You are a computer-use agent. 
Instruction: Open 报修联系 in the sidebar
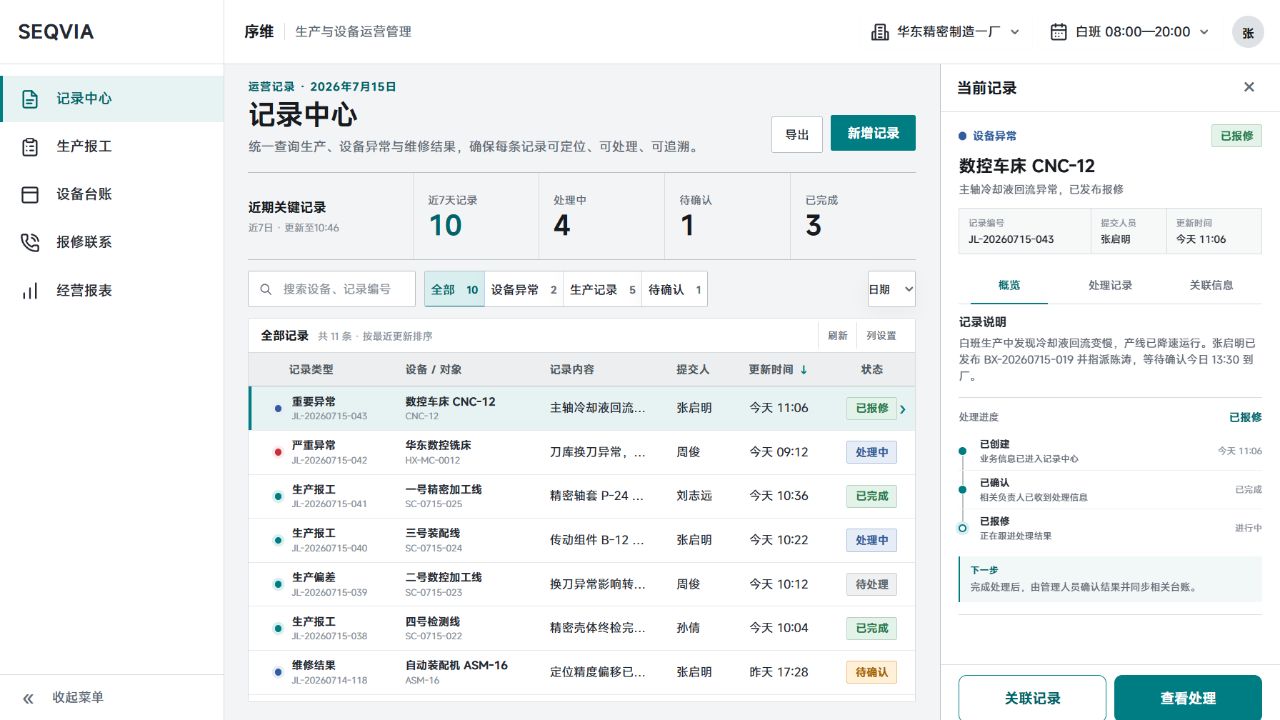(x=112, y=243)
